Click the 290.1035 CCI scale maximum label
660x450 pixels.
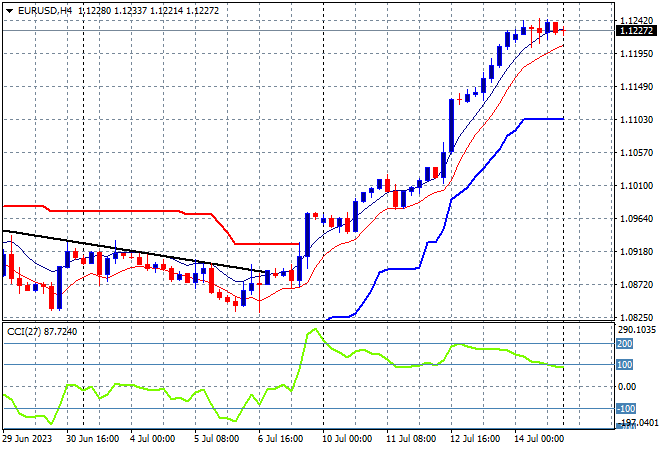point(638,330)
